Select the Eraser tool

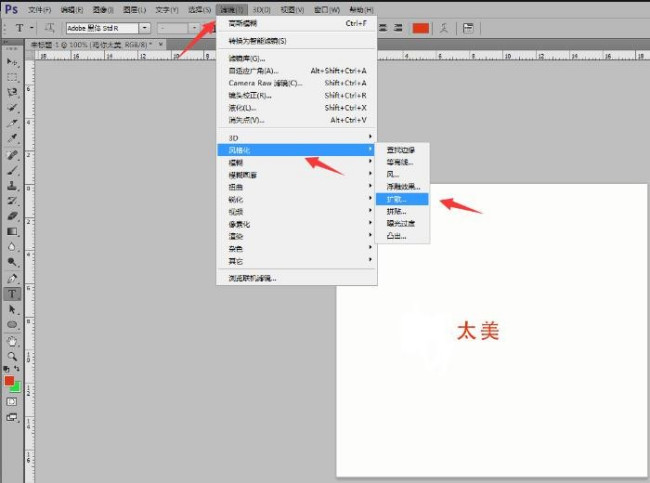pos(13,216)
